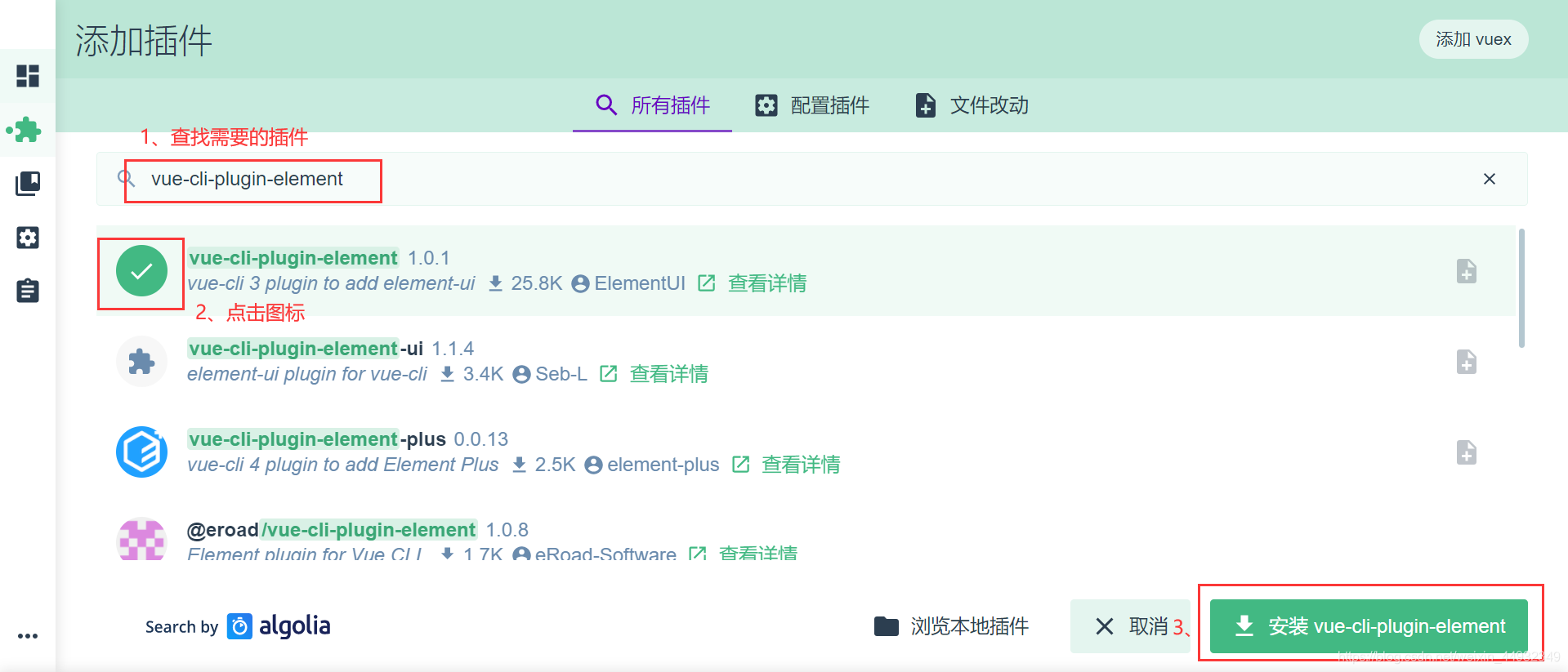Click the 2.5K download count
1568x672 pixels.
pyautogui.click(x=555, y=465)
